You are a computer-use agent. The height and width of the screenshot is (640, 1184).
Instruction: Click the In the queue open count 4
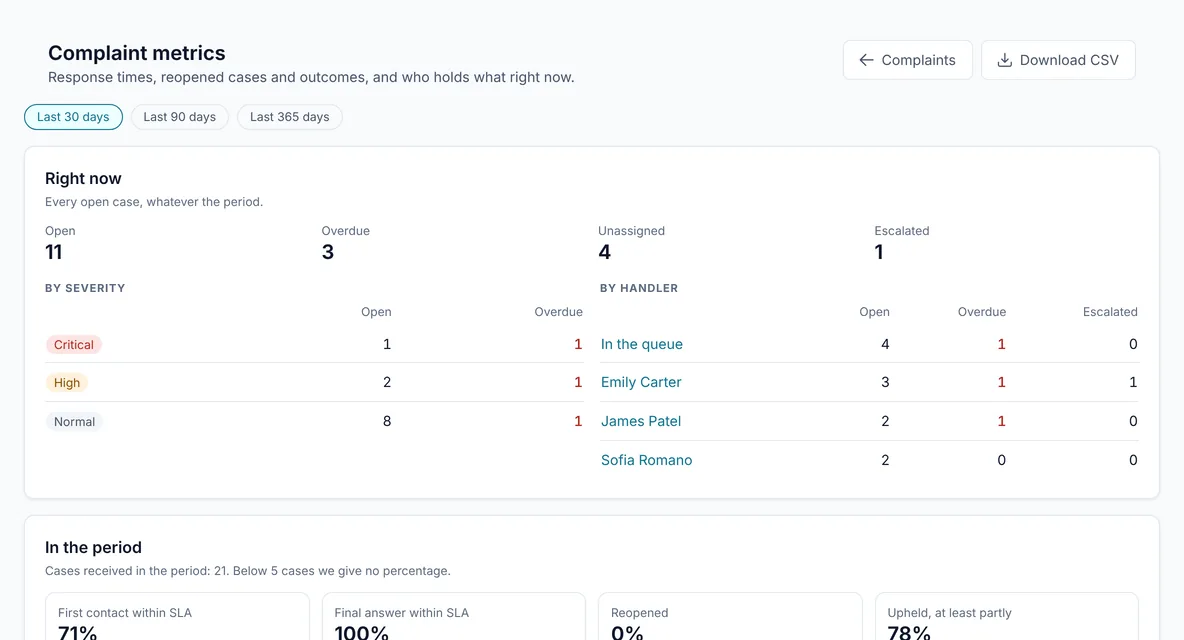tap(885, 344)
